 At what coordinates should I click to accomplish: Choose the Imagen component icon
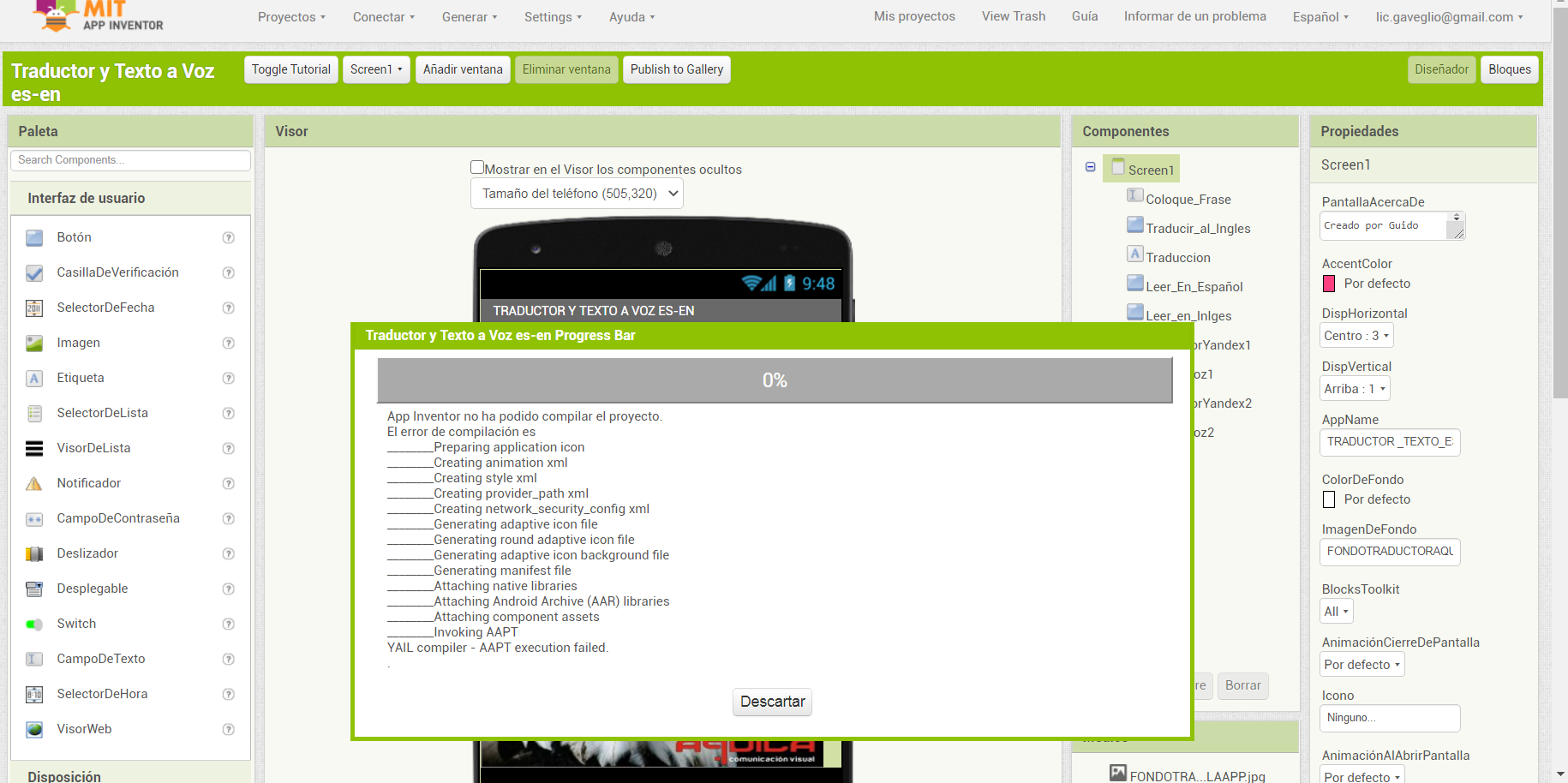point(34,344)
